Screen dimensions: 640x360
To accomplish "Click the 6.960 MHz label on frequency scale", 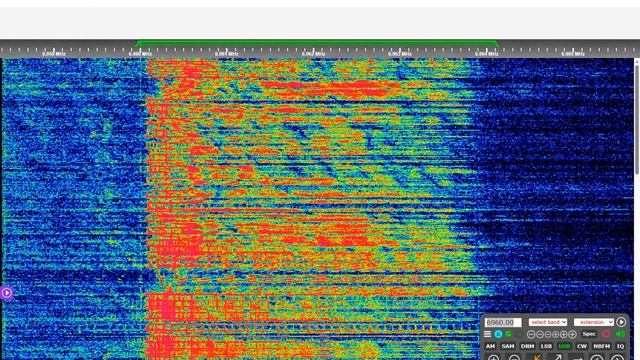I will (x=140, y=54).
